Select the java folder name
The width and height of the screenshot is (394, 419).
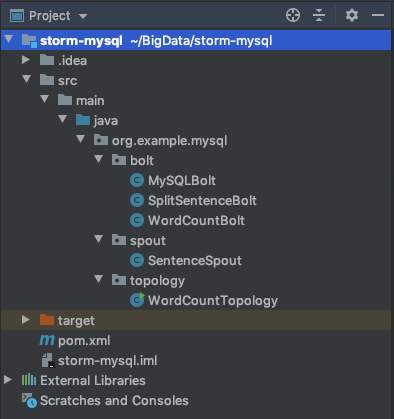[x=106, y=121]
